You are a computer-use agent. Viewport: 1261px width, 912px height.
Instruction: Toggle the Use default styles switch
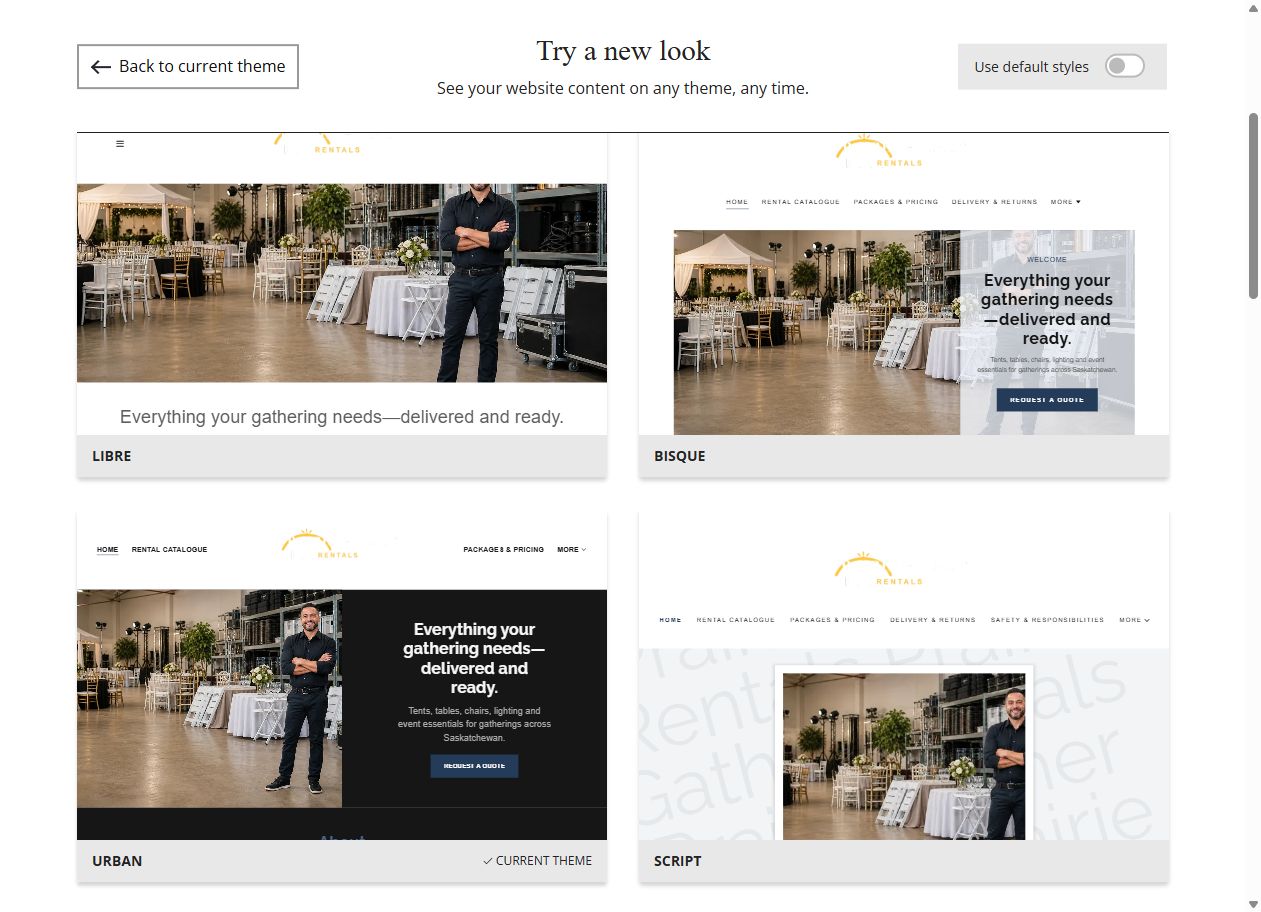coord(1124,66)
